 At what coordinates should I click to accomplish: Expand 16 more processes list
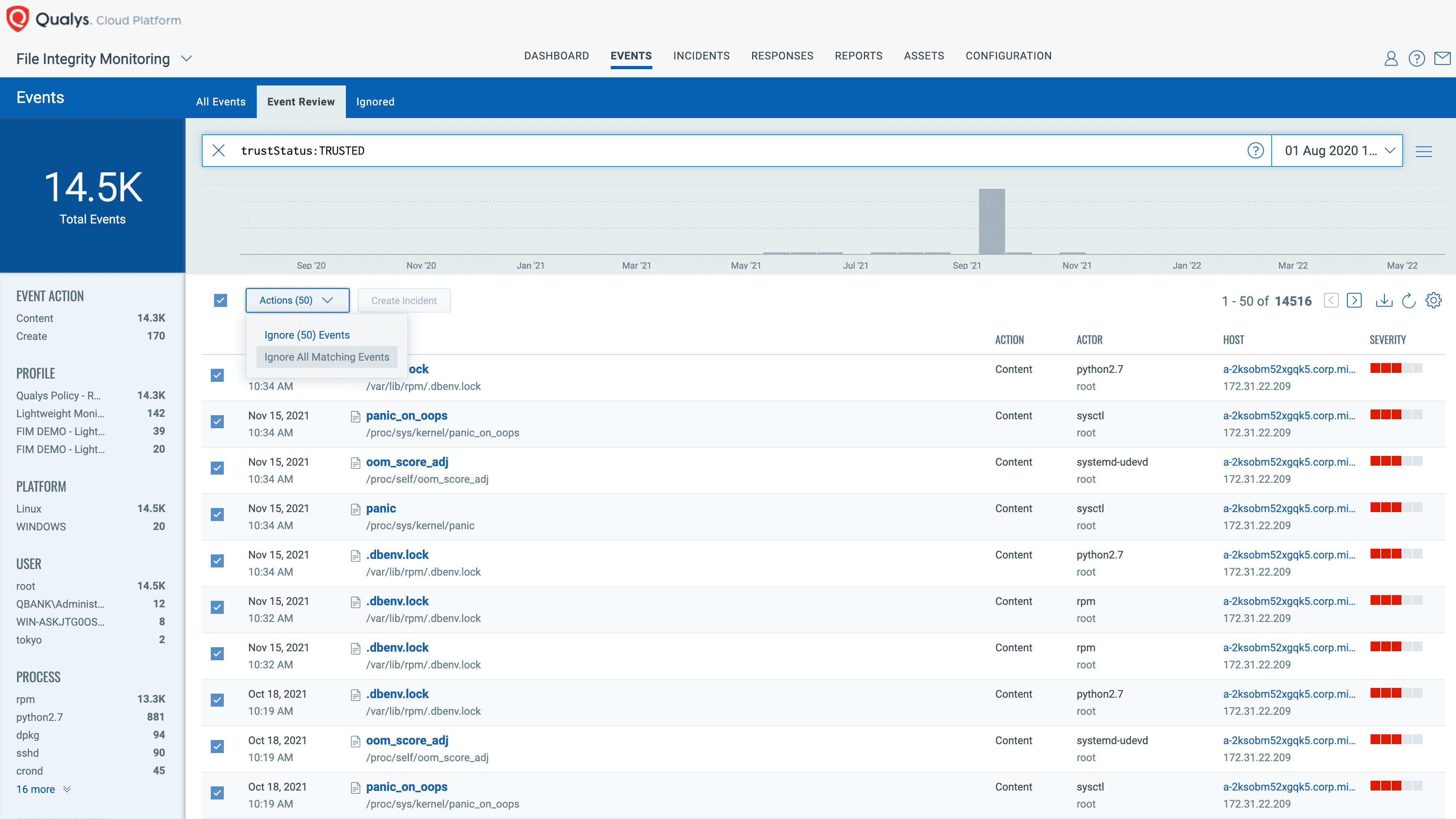43,789
